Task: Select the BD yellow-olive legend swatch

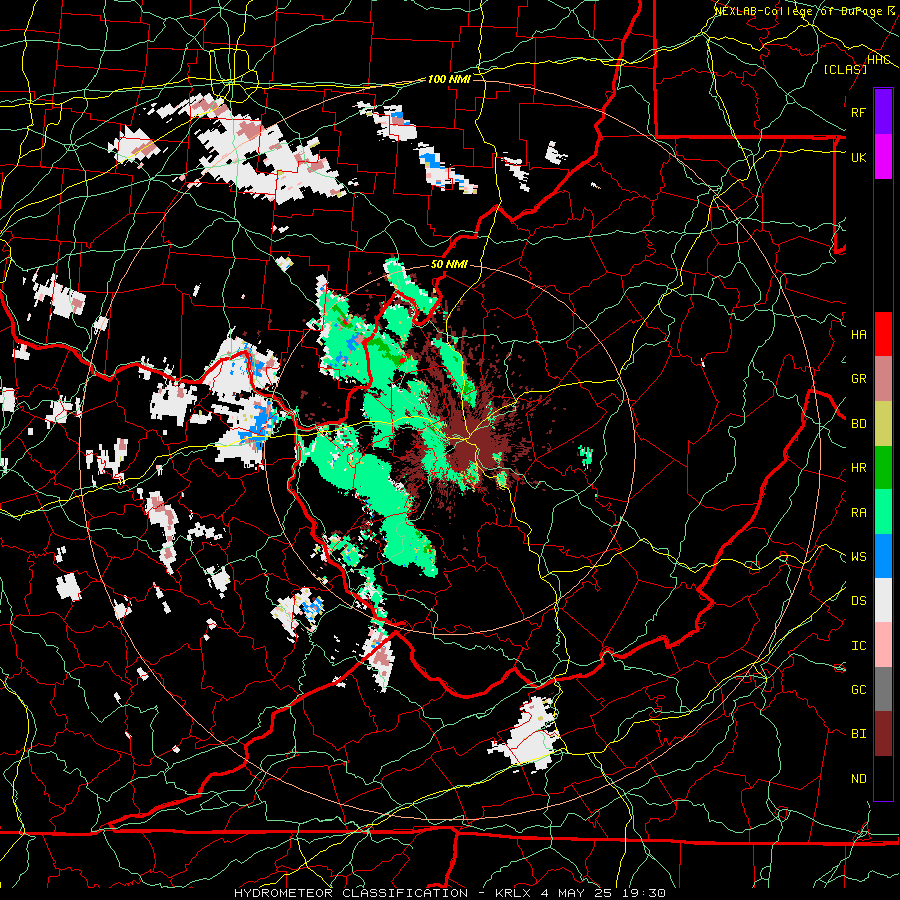Action: tap(883, 423)
